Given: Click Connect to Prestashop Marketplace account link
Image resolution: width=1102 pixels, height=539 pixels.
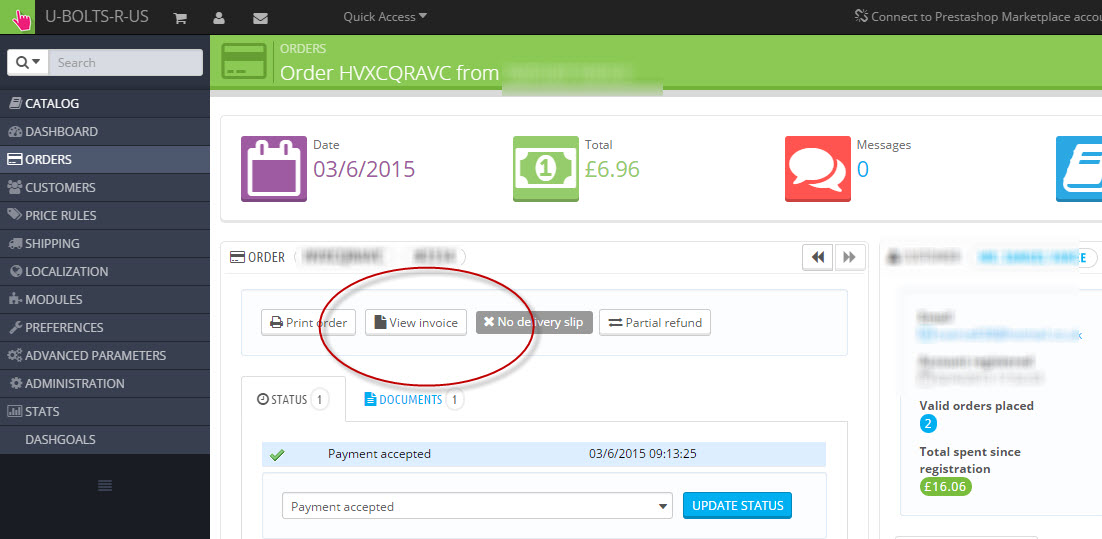Looking at the screenshot, I should pos(978,16).
